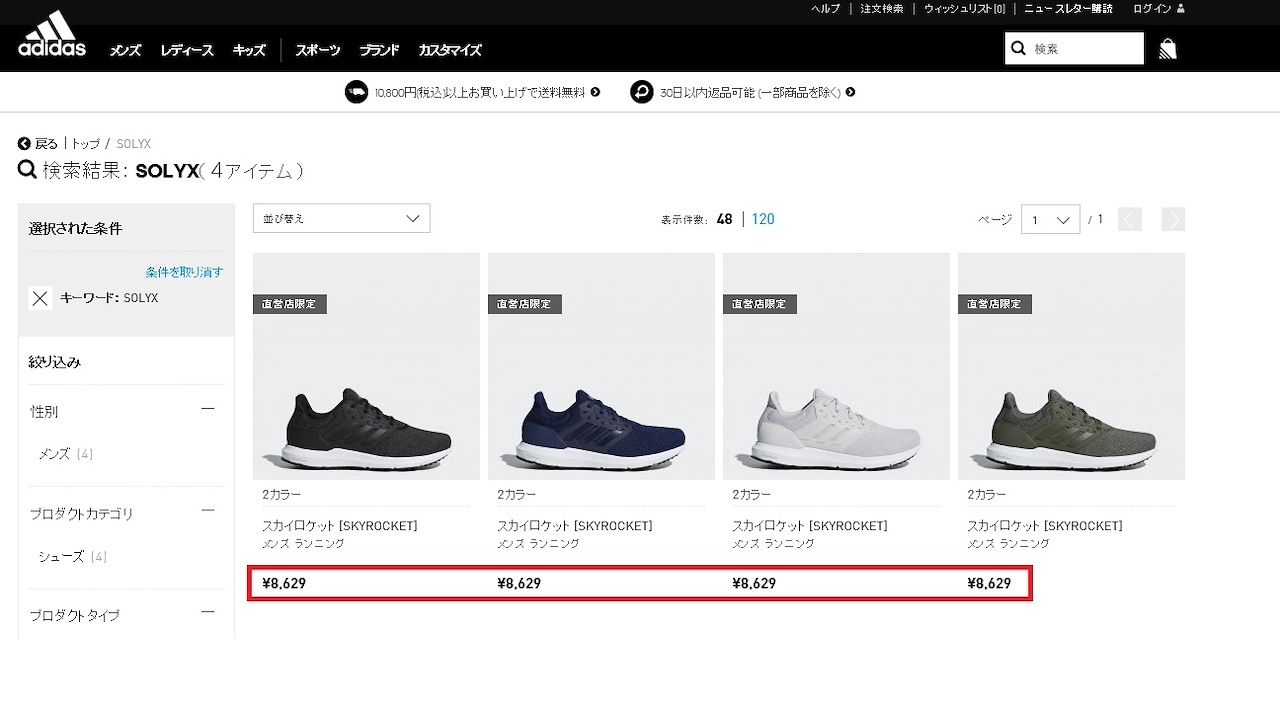The width and height of the screenshot is (1280, 711).
Task: Click the ヘルプ link
Action: (x=826, y=9)
